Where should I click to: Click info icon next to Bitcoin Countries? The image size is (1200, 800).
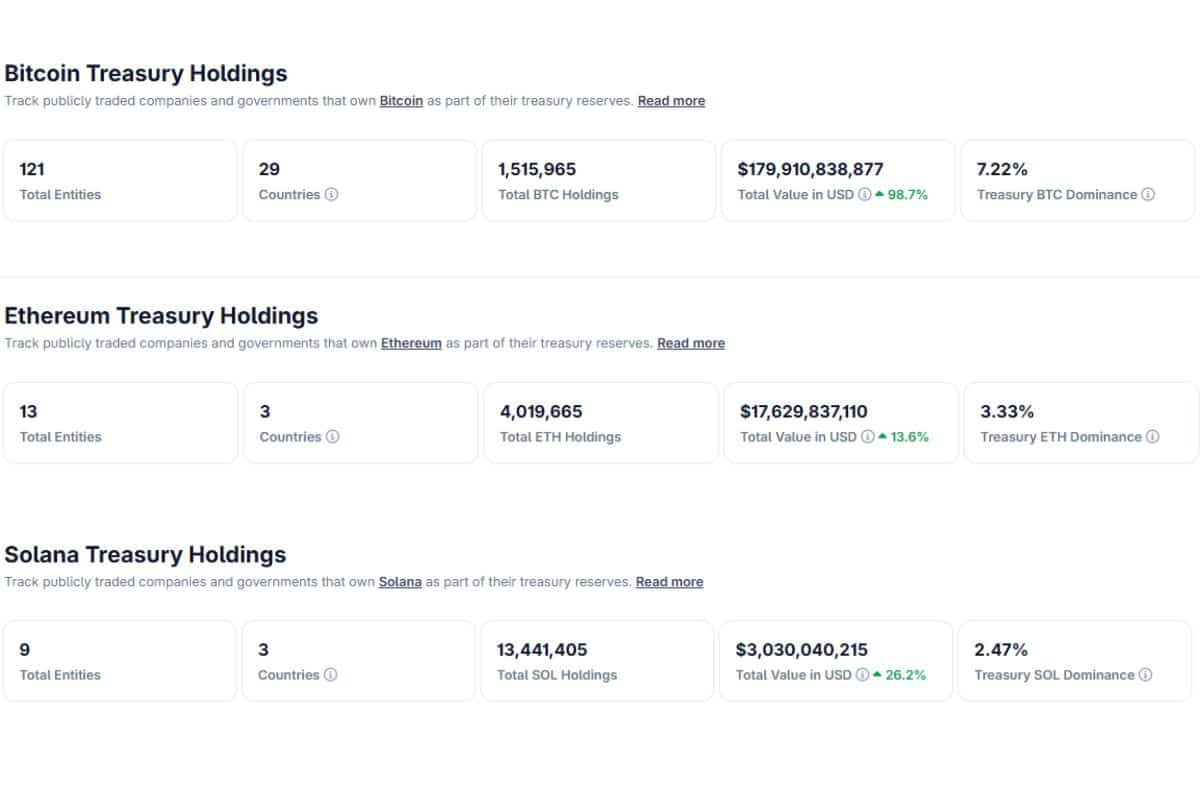tap(332, 195)
